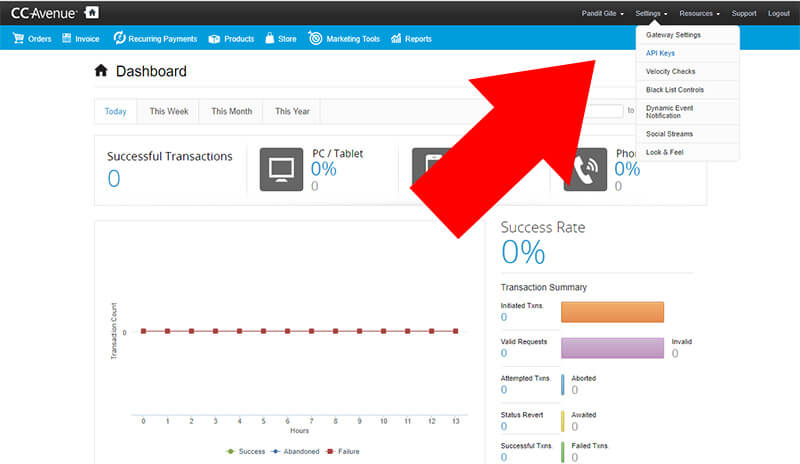Switch to the This Year tab
The image size is (800, 464).
[292, 111]
